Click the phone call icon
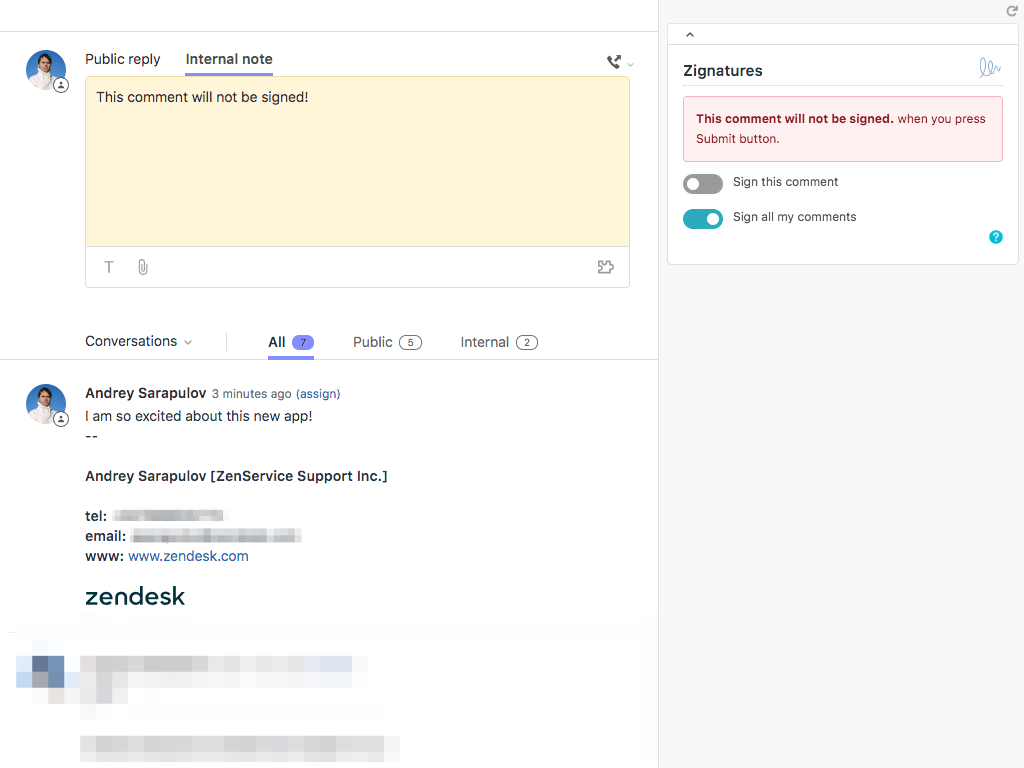The width and height of the screenshot is (1024, 768). click(x=614, y=62)
